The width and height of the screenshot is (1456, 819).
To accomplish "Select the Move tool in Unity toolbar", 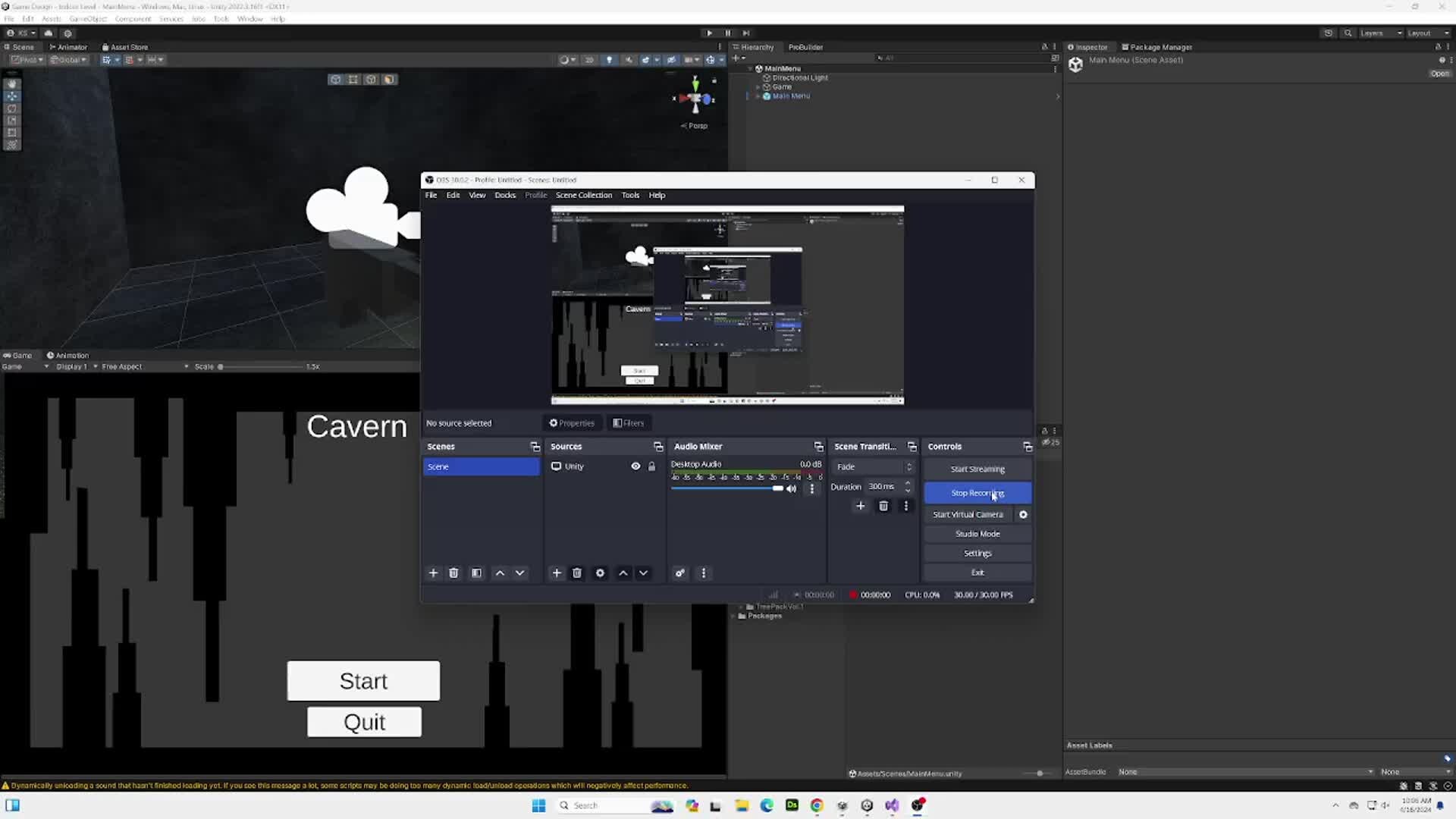I will pyautogui.click(x=12, y=96).
